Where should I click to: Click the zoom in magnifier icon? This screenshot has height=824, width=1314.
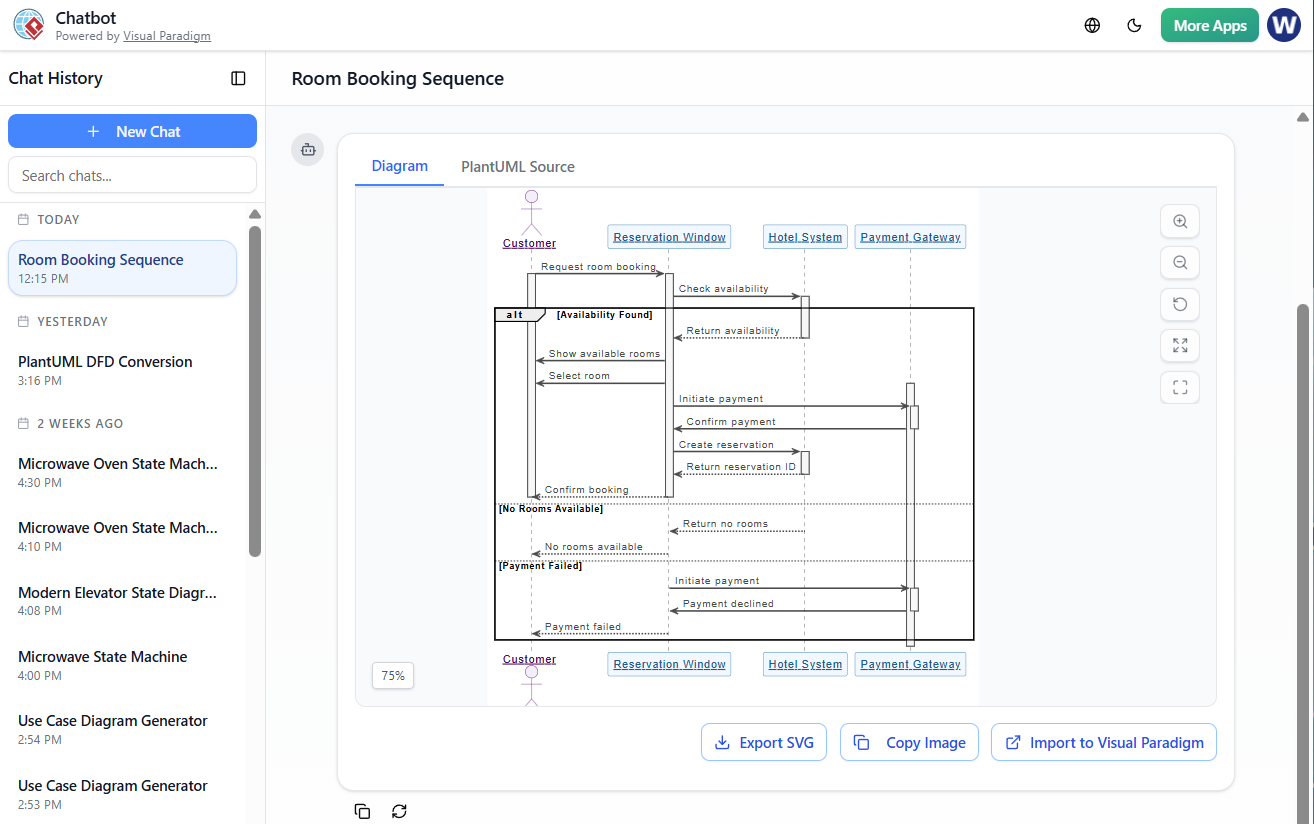coord(1180,221)
